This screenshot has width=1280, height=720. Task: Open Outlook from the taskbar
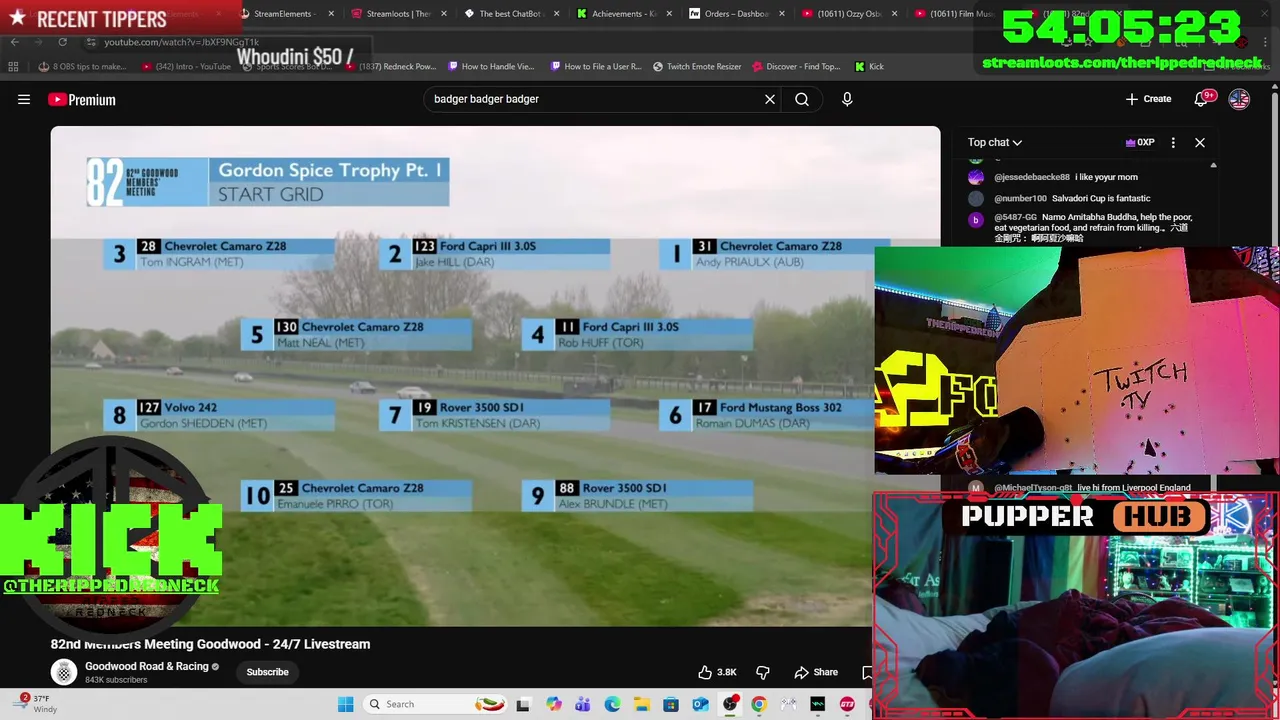pyautogui.click(x=700, y=704)
